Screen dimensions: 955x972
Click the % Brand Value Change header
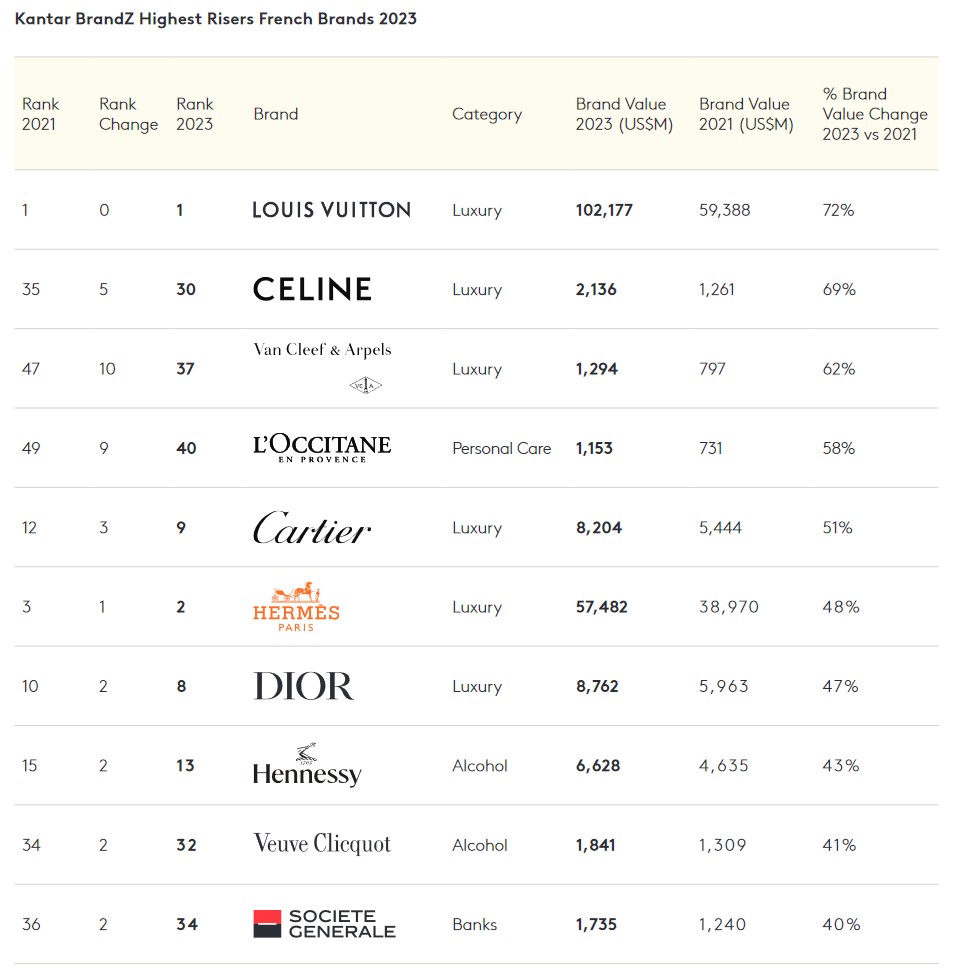[x=874, y=114]
